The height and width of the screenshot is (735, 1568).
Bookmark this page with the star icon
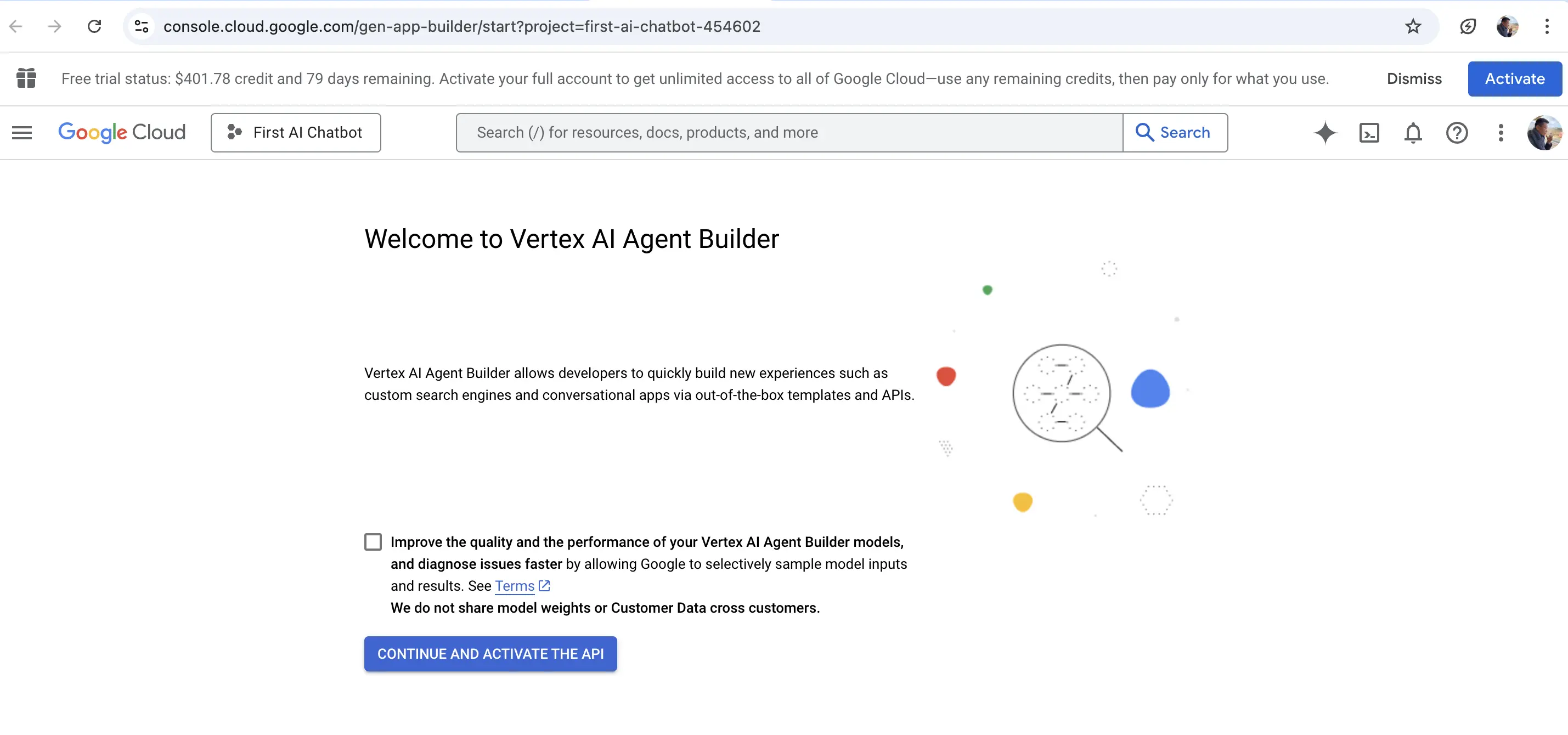pos(1412,26)
